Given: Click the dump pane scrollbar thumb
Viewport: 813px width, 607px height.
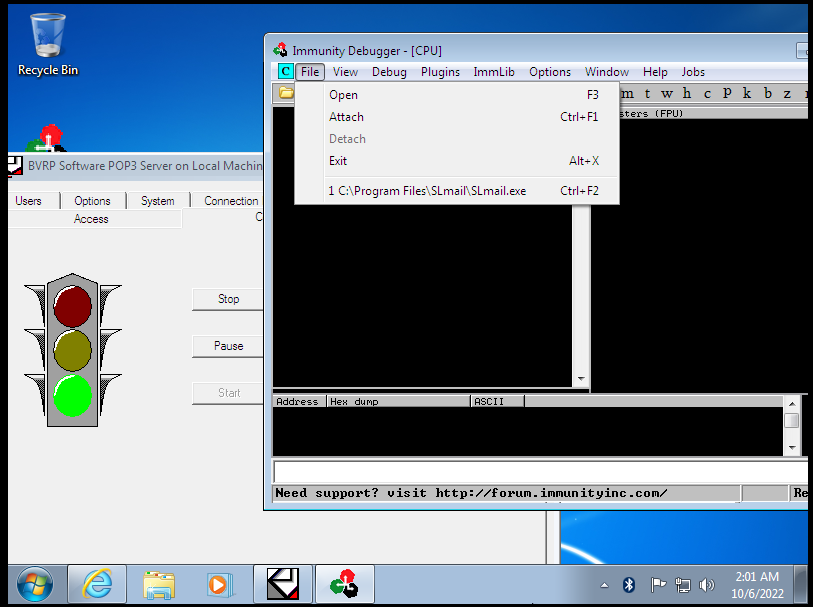Looking at the screenshot, I should tap(792, 420).
